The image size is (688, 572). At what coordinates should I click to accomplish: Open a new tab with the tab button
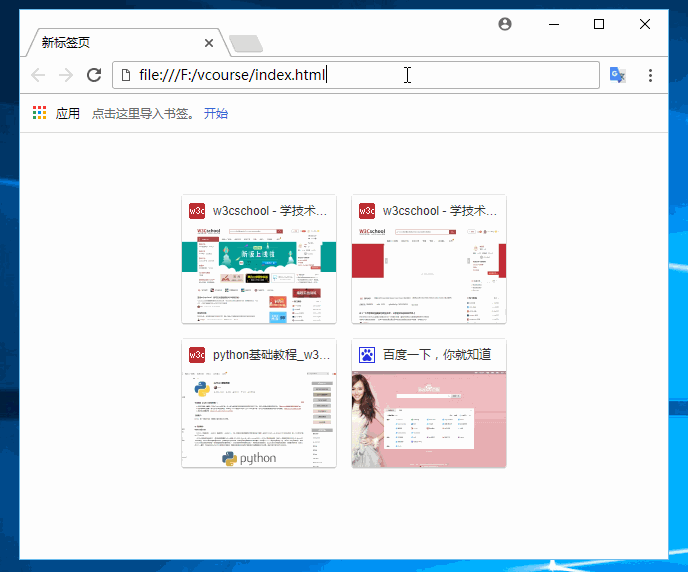pyautogui.click(x=245, y=43)
